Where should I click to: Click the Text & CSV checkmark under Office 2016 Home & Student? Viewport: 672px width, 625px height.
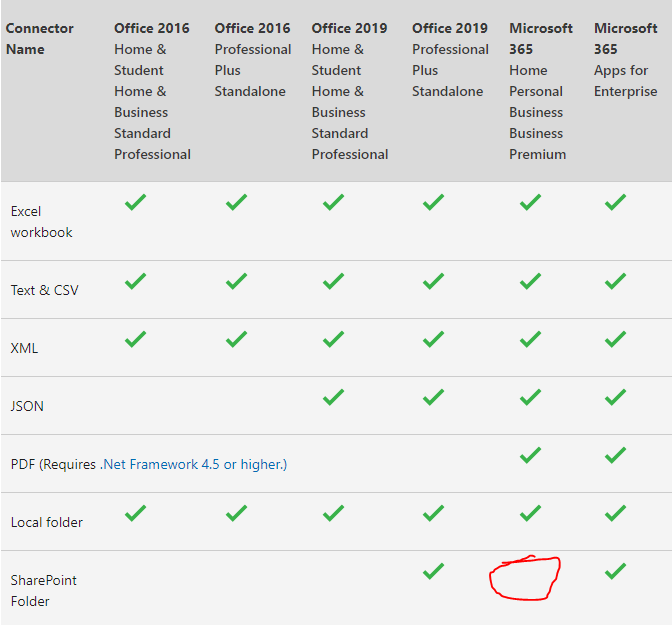click(x=135, y=281)
